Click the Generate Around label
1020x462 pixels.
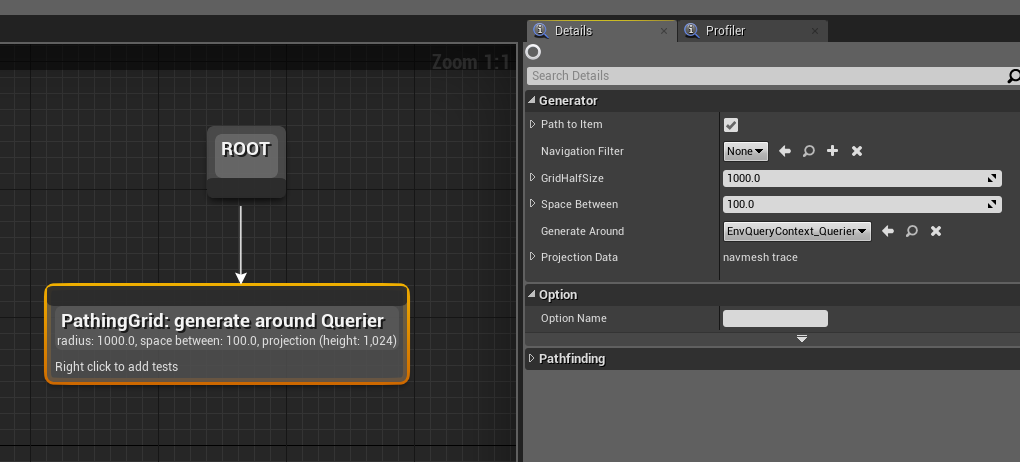point(582,231)
